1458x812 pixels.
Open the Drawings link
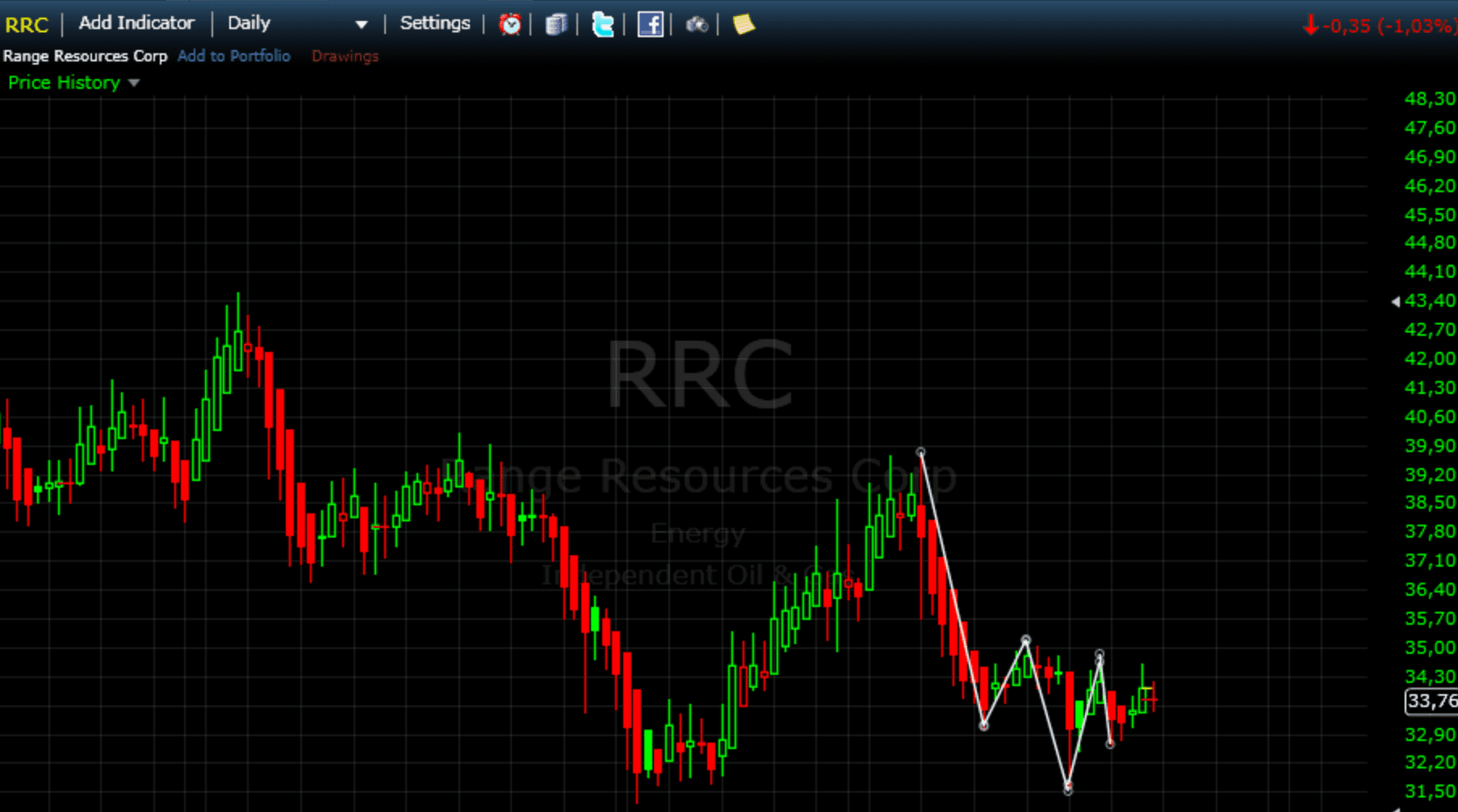point(345,56)
